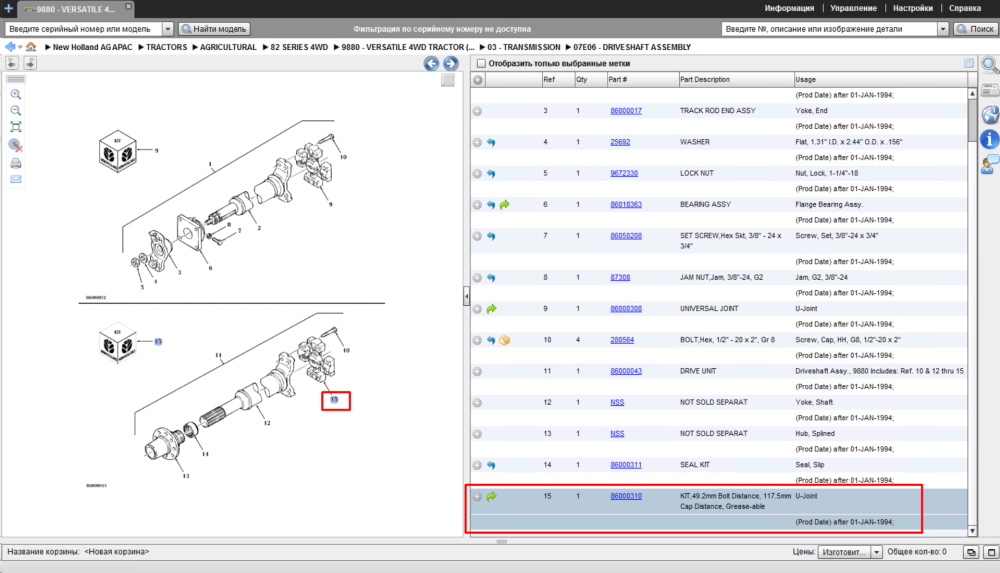Expand the 82 SERIES 4WD breadcrumb

point(265,47)
